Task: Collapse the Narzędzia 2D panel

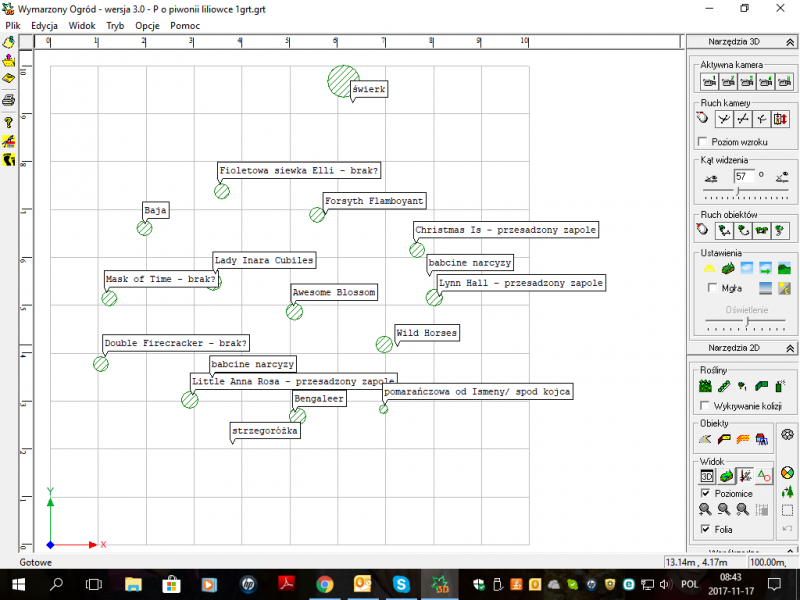Action: tap(789, 347)
